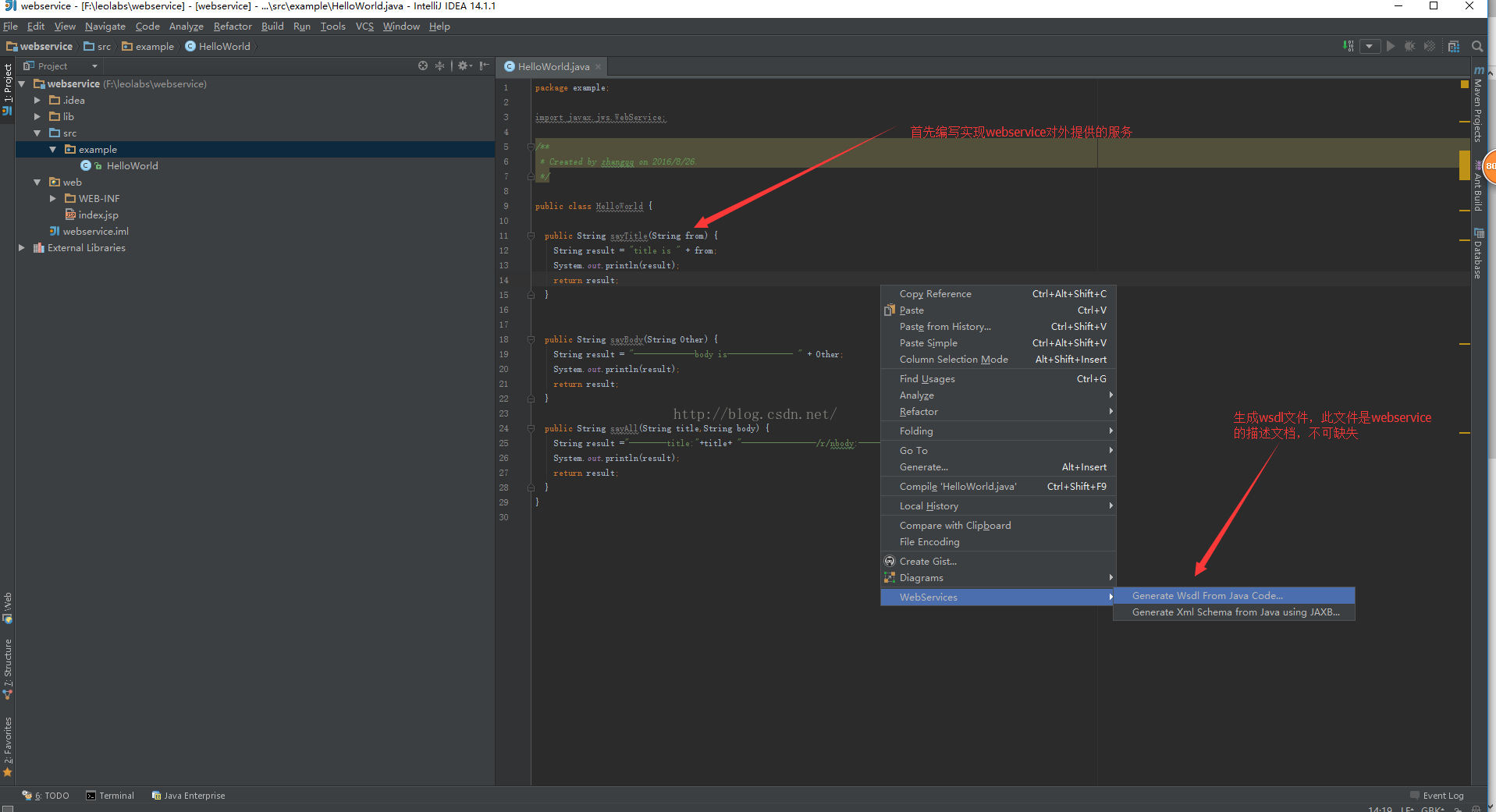Screen dimensions: 1496x812
Task: Open the 7: Structure side tool tab
Action: click(8, 669)
